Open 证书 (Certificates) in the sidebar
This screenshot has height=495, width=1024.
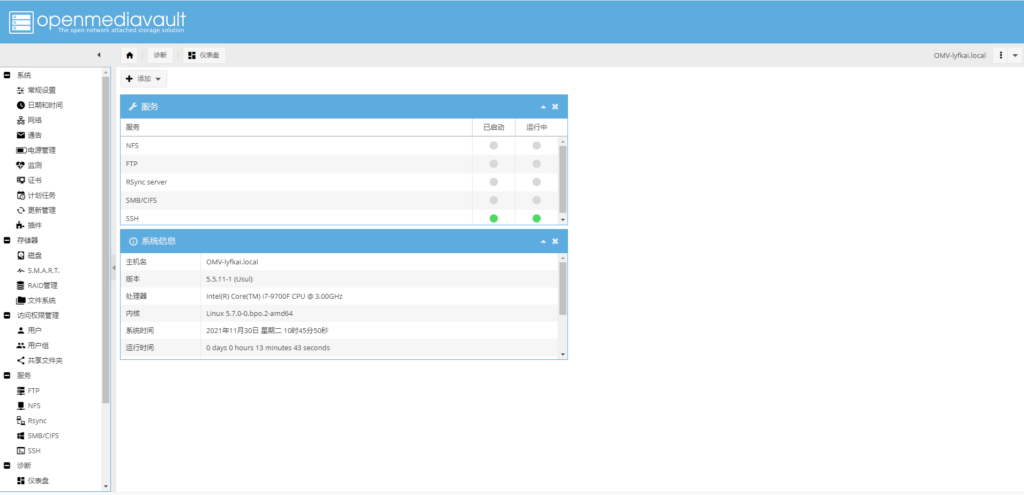(x=34, y=180)
